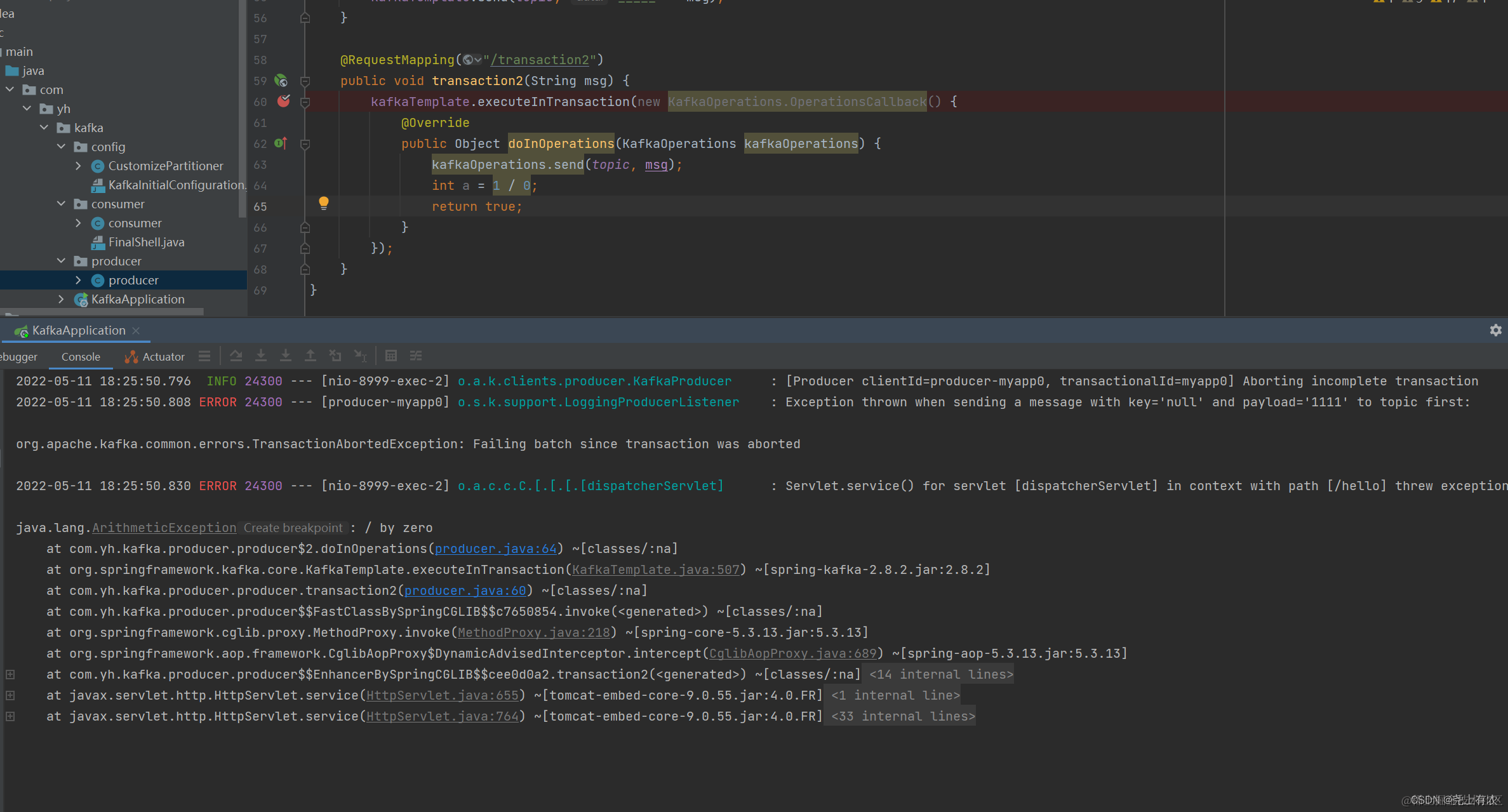This screenshot has height=812, width=1508.
Task: Toggle the code folding marker at line 62
Action: [305, 144]
